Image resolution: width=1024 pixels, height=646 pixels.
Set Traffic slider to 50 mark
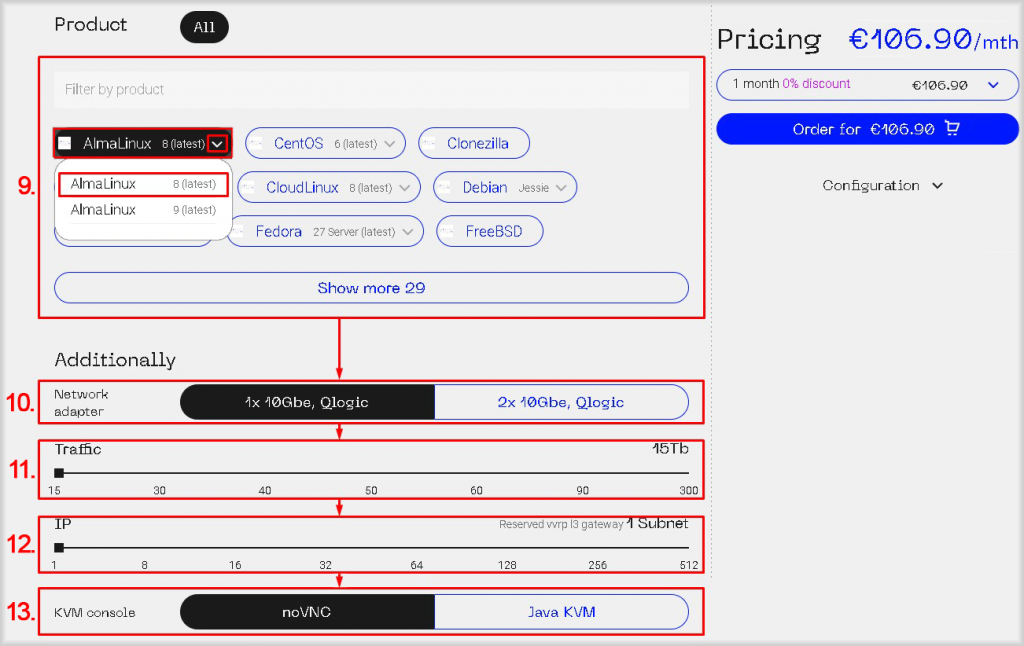tap(371, 473)
